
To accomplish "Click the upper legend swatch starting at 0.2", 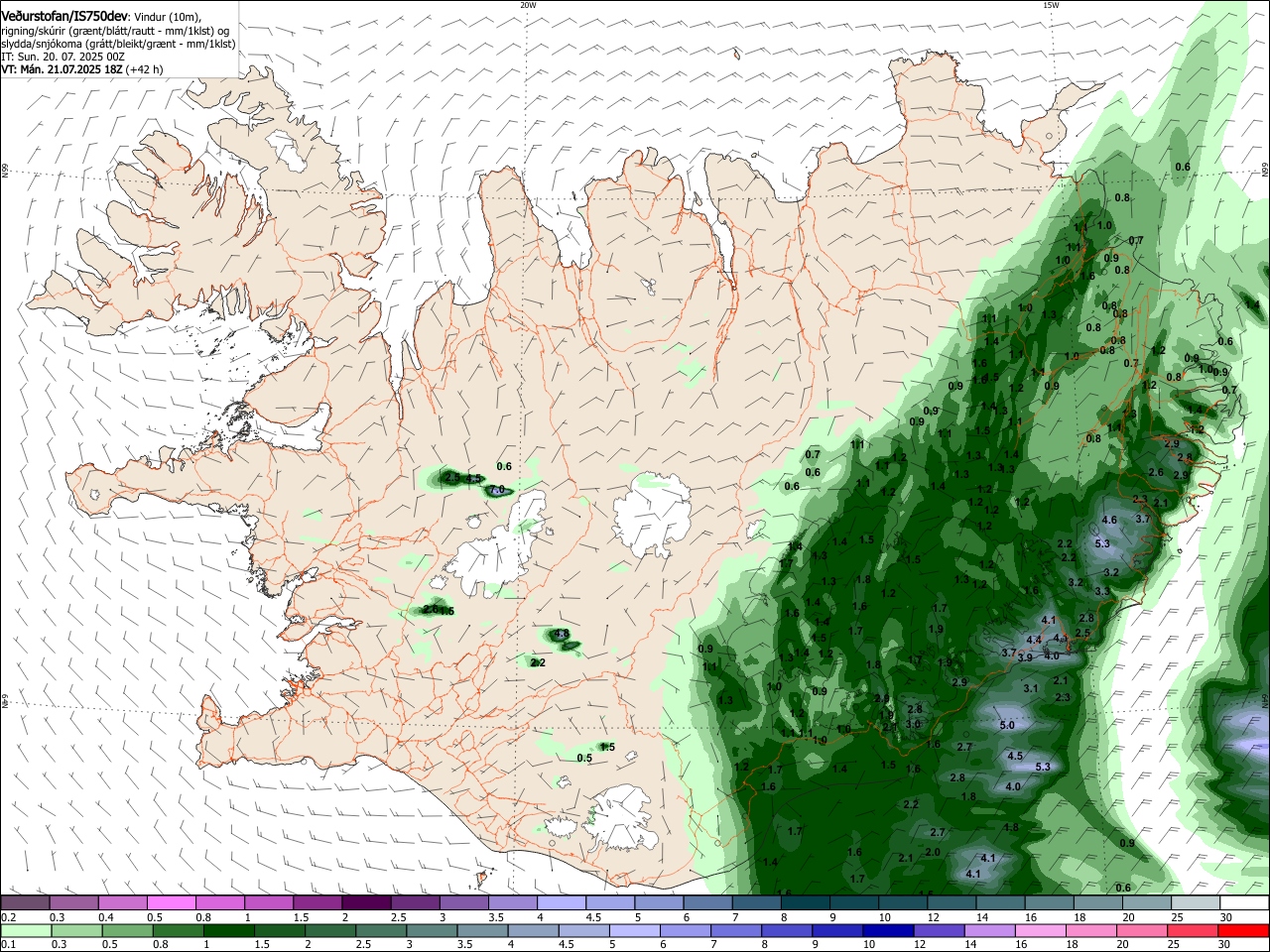I will point(25,903).
